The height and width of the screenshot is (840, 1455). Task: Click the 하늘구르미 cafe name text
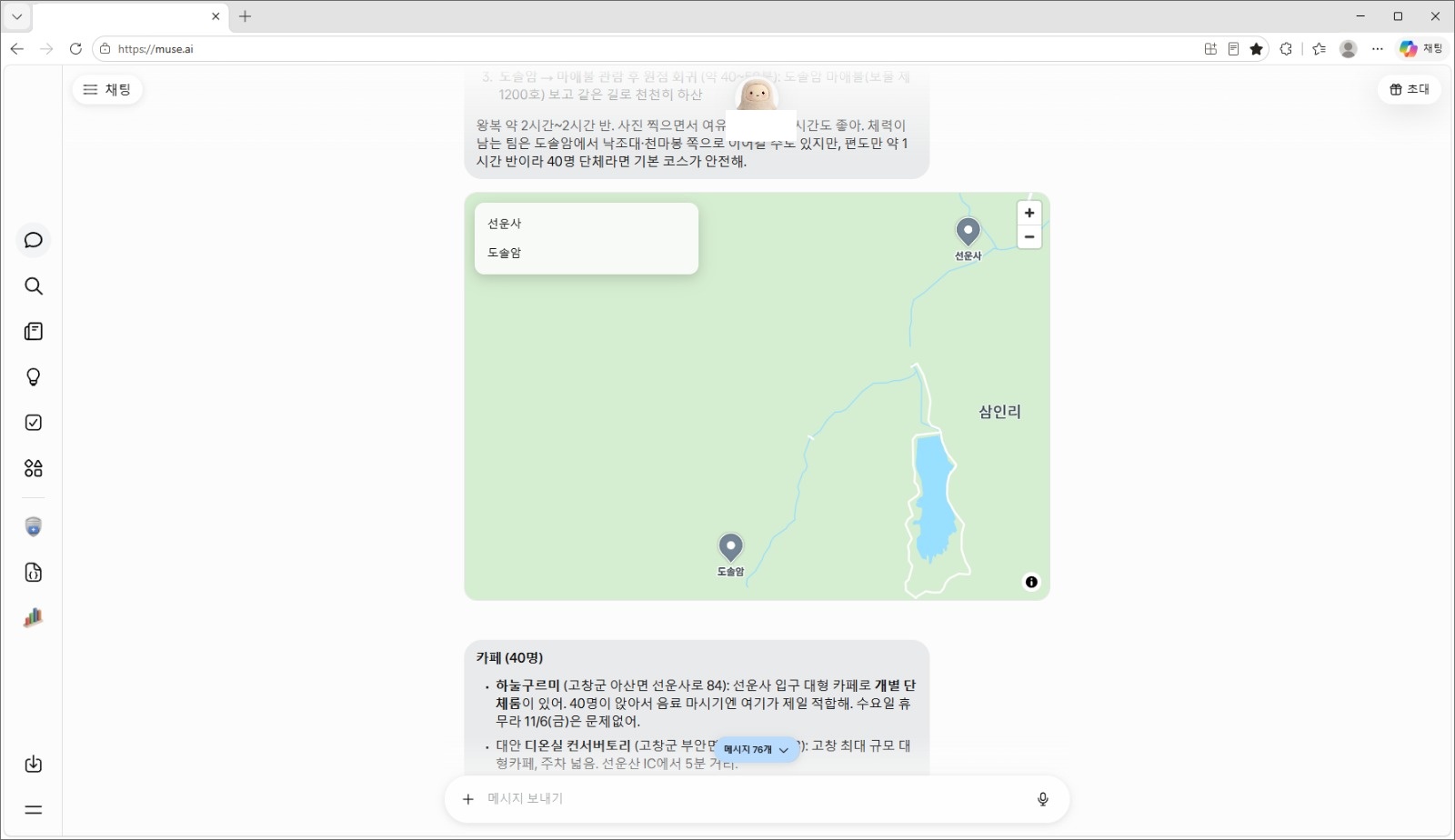tap(527, 685)
